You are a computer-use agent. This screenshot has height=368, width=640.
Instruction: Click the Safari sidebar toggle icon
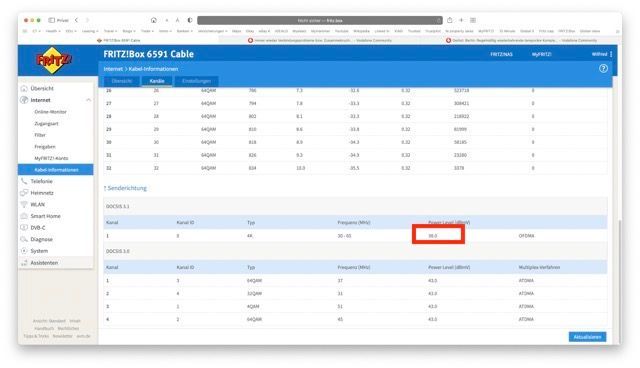tap(52, 20)
